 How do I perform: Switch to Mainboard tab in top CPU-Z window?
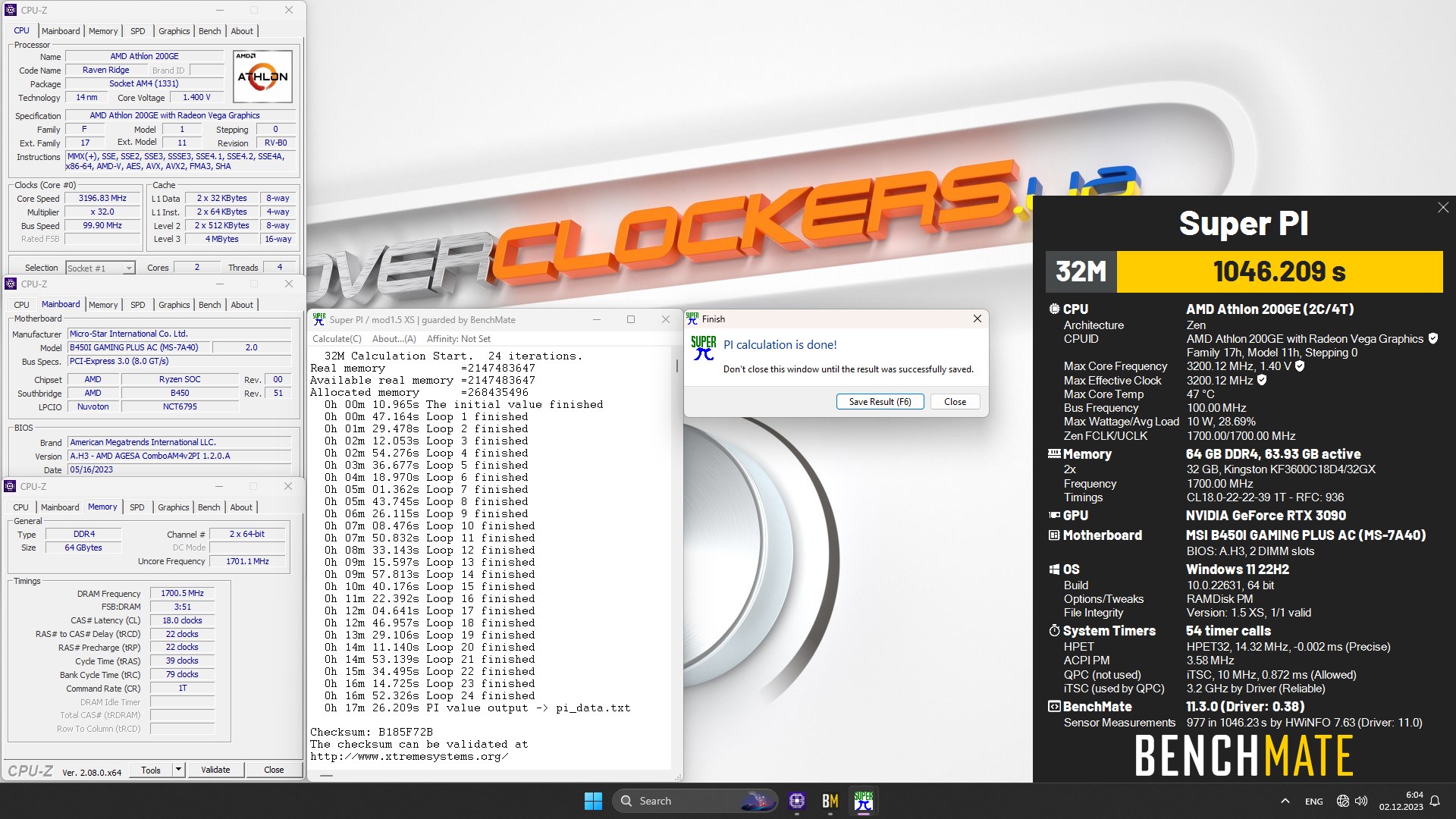point(61,31)
